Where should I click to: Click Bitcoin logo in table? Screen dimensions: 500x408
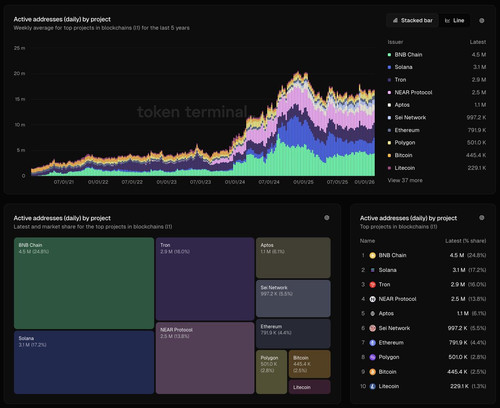[x=373, y=372]
